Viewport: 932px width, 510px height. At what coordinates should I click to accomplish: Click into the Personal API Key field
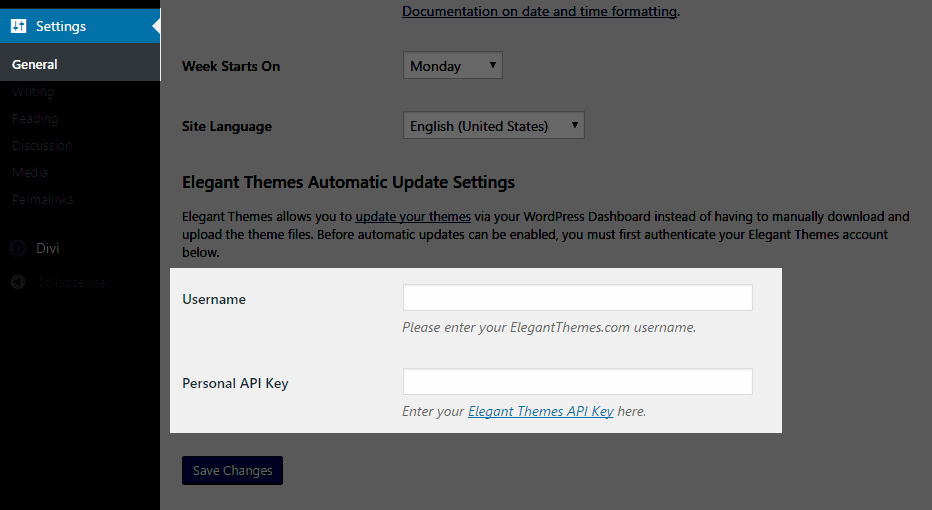(577, 382)
